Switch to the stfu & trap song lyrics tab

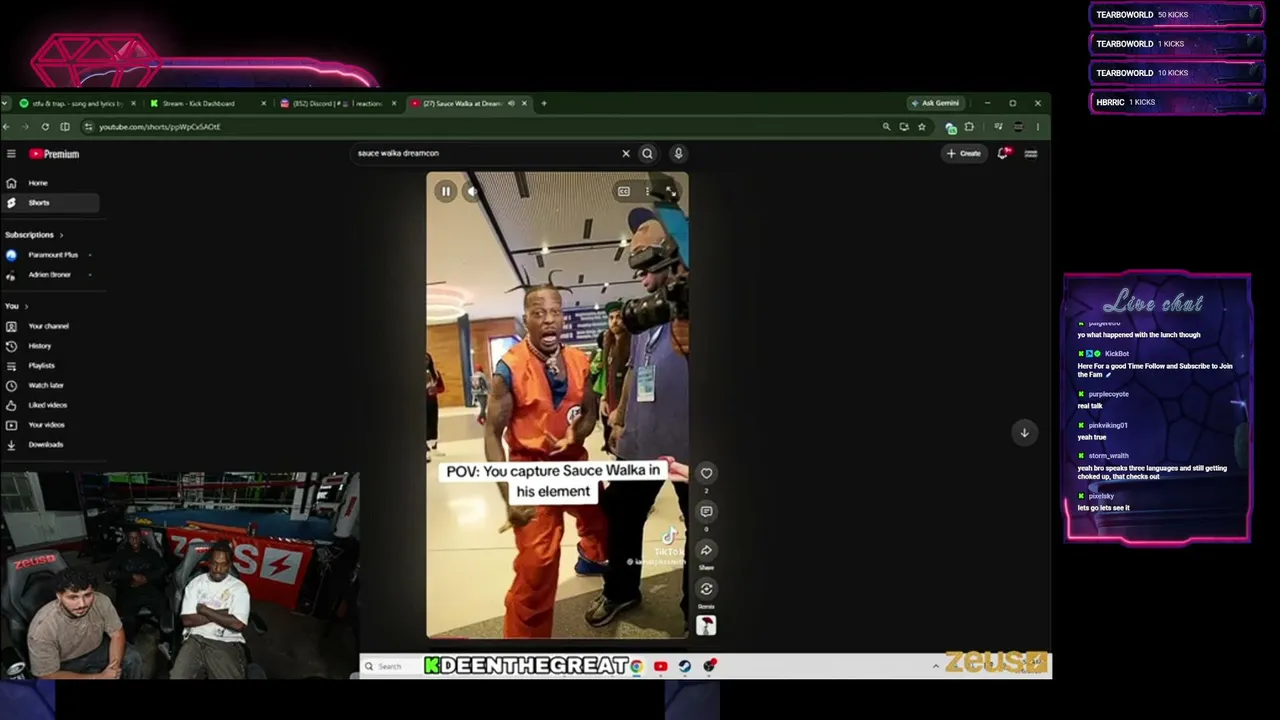(x=78, y=103)
